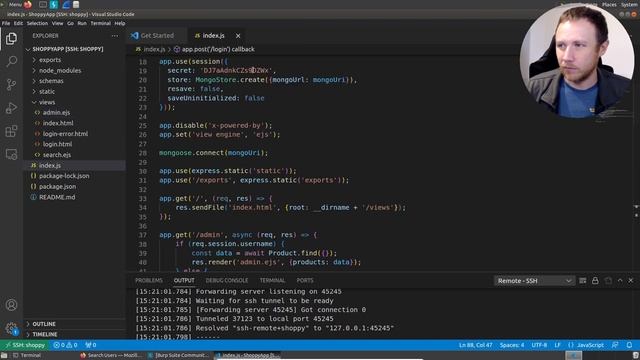The image size is (640, 360).
Task: Open Remote Explorer view icon
Action: 11,154
